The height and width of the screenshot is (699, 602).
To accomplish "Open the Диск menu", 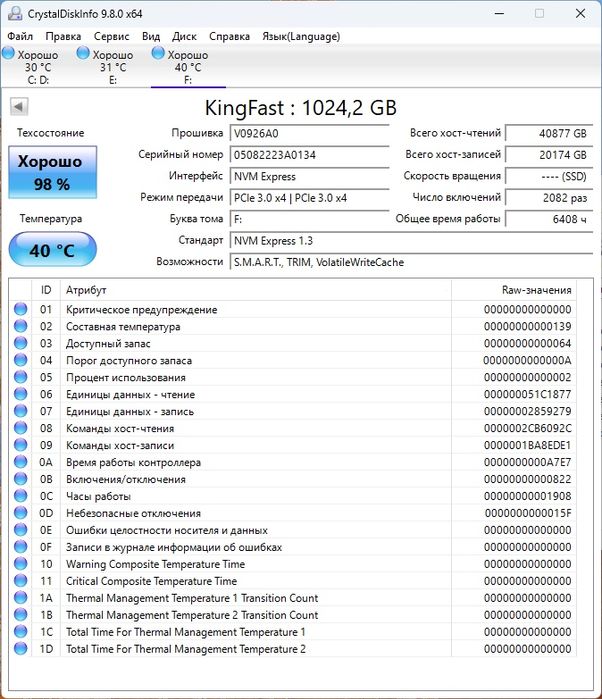I will coord(184,36).
